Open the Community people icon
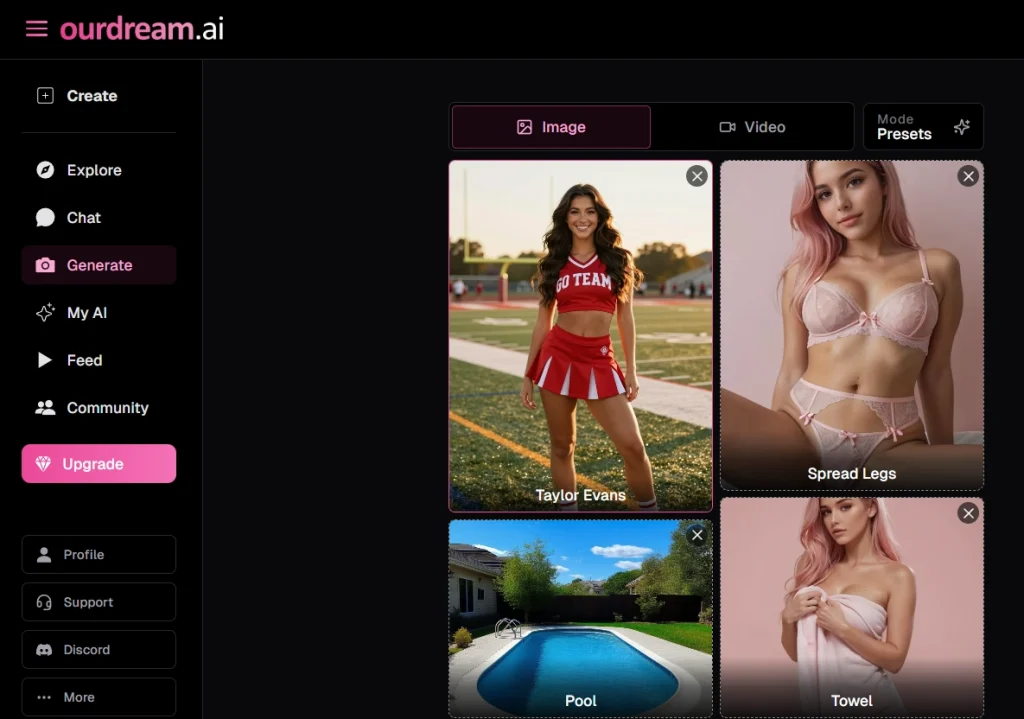Viewport: 1024px width, 719px height. (x=44, y=407)
